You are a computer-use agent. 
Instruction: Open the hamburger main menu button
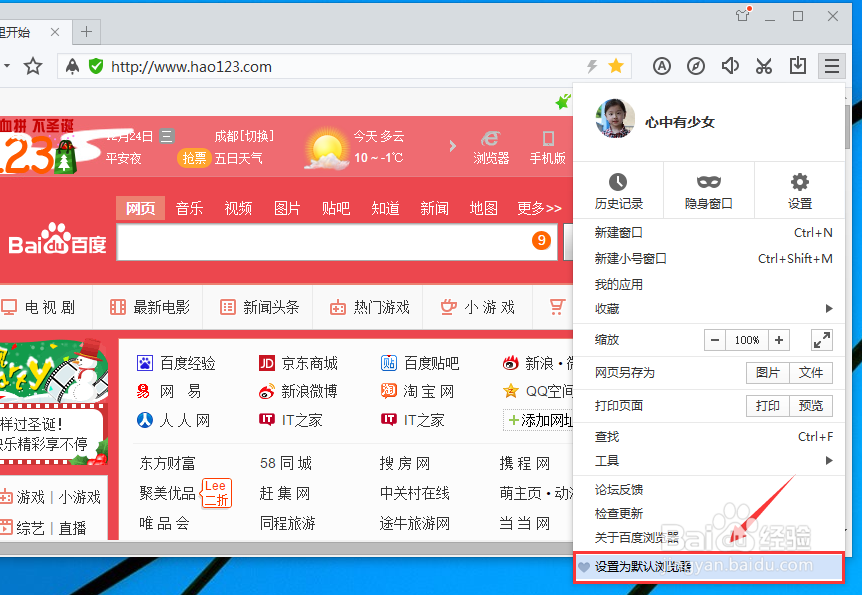tap(831, 67)
